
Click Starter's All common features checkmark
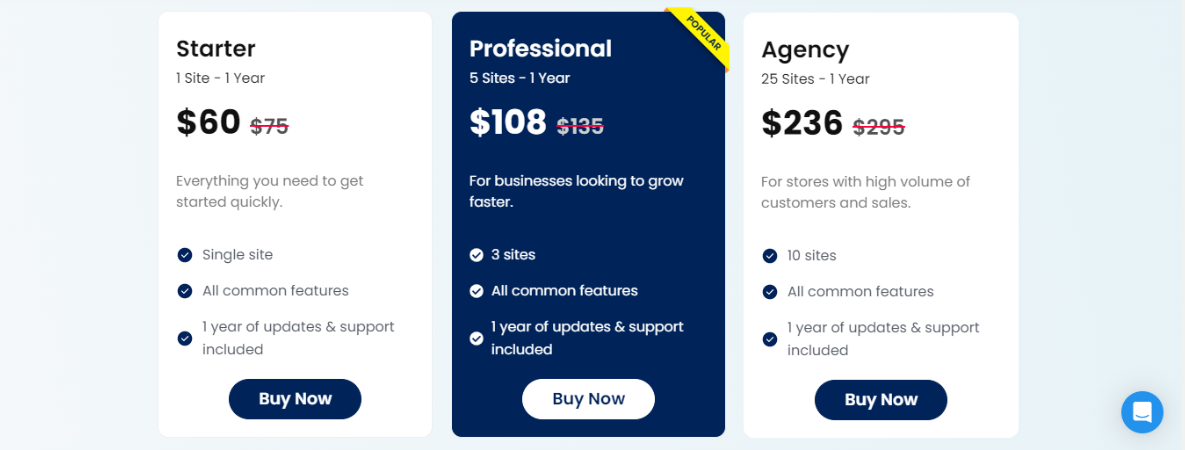[x=185, y=291]
